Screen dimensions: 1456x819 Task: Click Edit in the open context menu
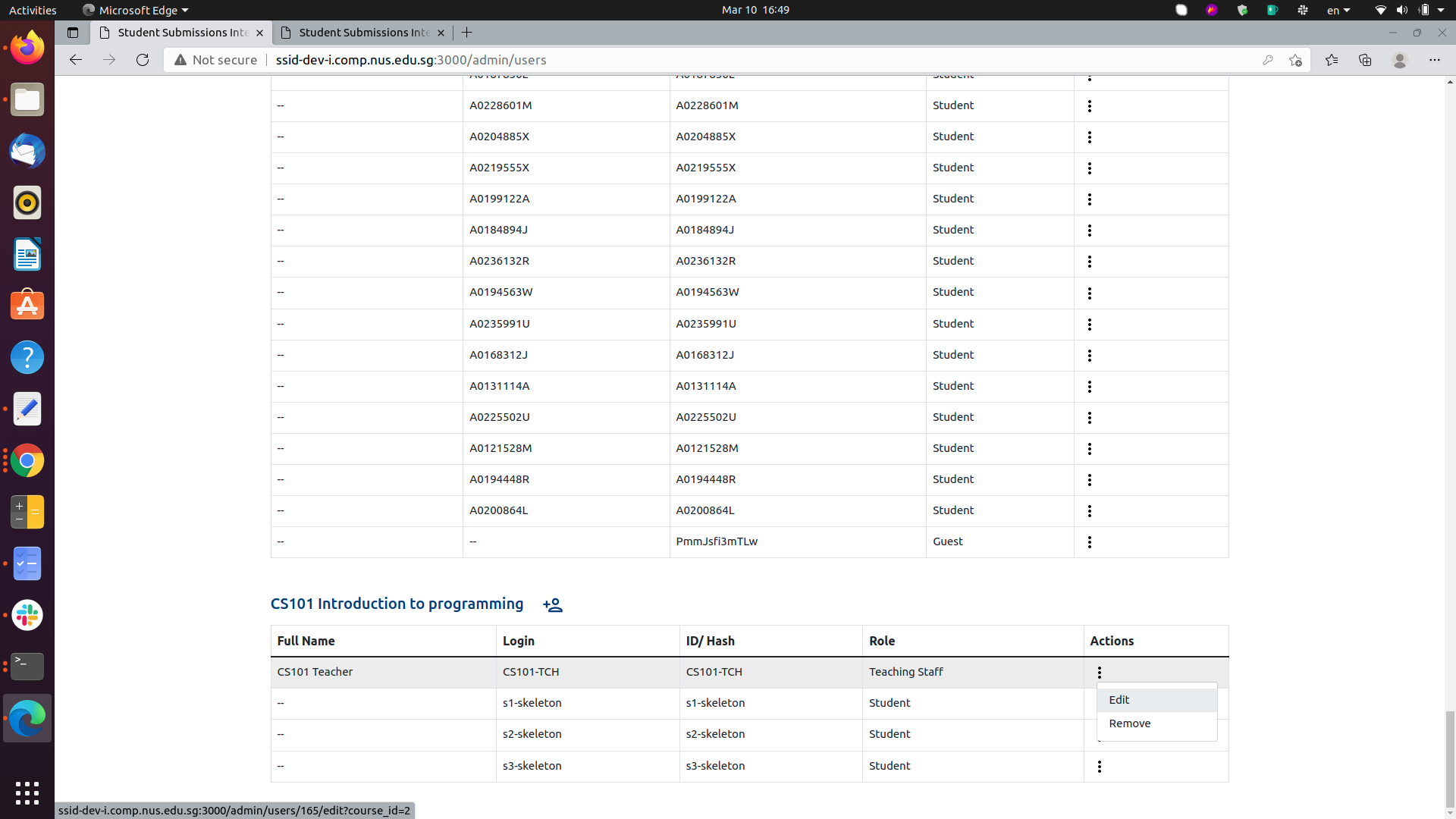1119,699
